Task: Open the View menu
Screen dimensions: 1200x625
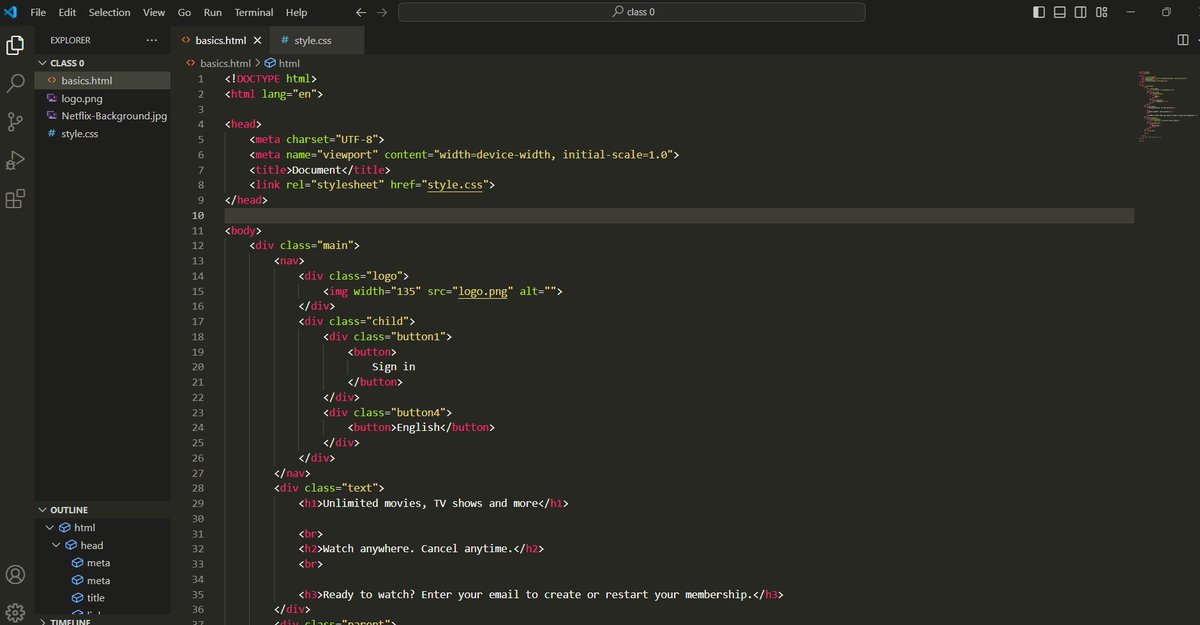Action: click(154, 12)
